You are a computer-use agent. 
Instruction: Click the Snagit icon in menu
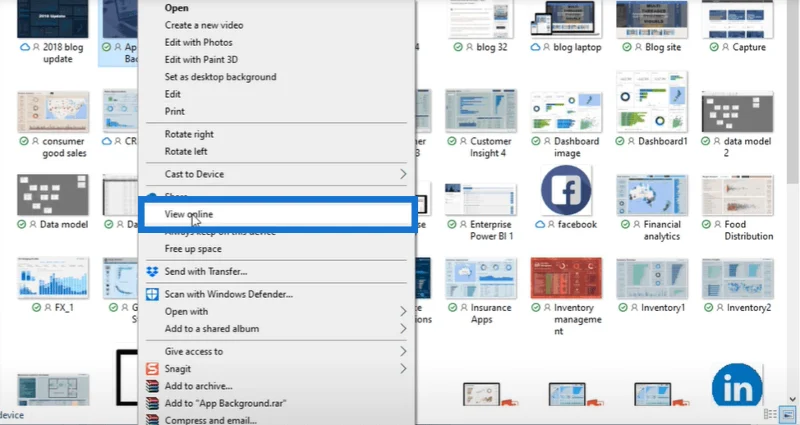coord(152,369)
